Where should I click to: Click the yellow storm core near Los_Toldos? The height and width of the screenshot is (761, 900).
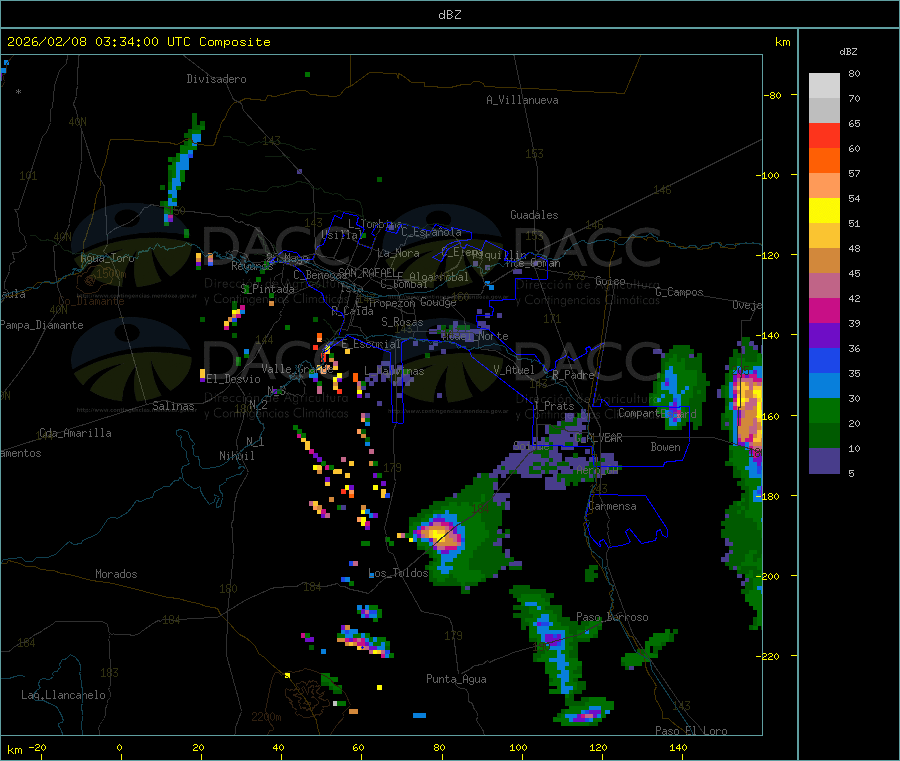coord(440,536)
